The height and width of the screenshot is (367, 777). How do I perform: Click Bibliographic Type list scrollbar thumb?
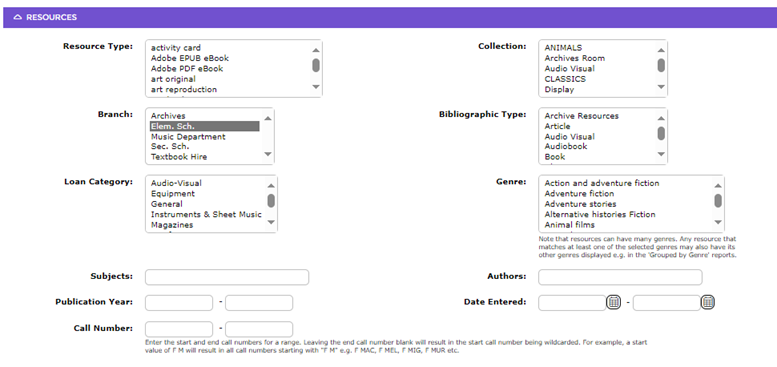coord(661,133)
